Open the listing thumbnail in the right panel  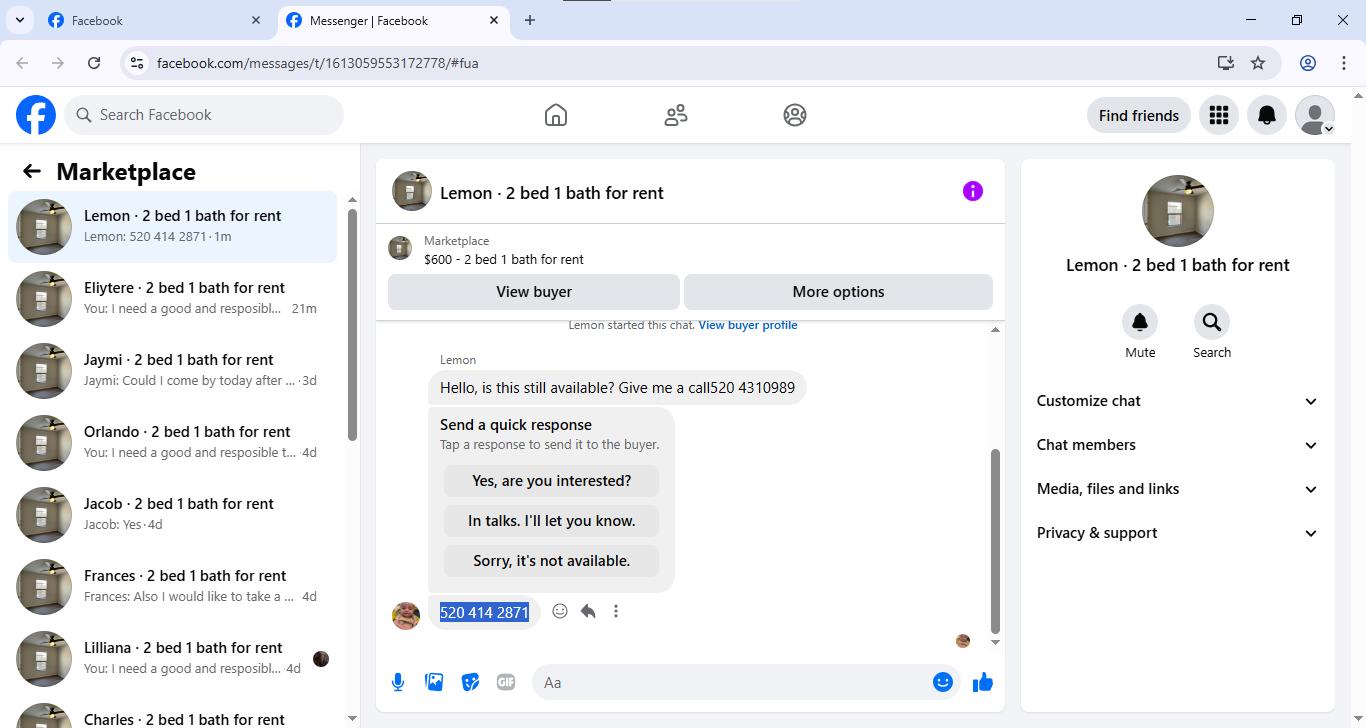(1178, 211)
